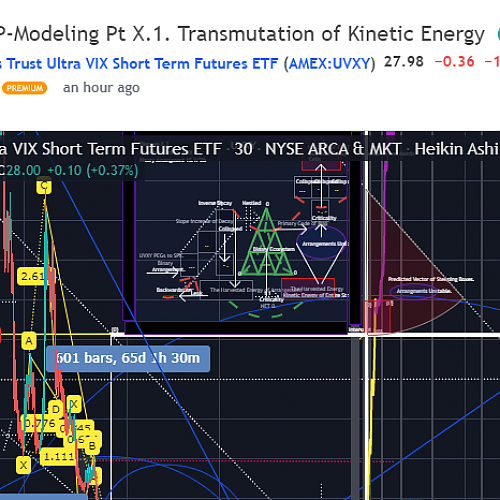Click the '601 bars, 65d 1h 30m' measurement label
The image size is (500, 500).
[x=128, y=358]
